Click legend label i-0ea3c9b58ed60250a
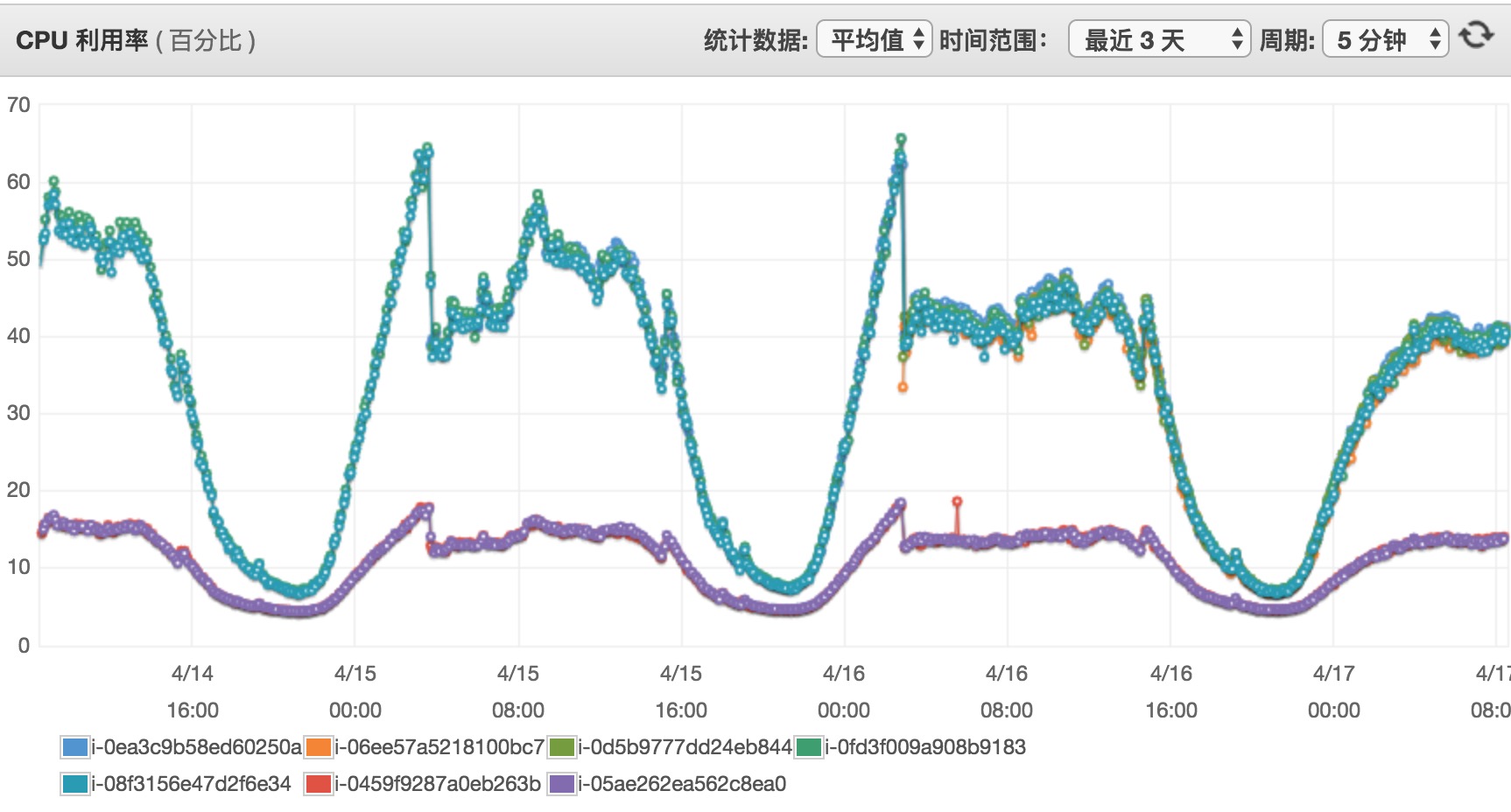The image size is (1511, 812). 196,747
